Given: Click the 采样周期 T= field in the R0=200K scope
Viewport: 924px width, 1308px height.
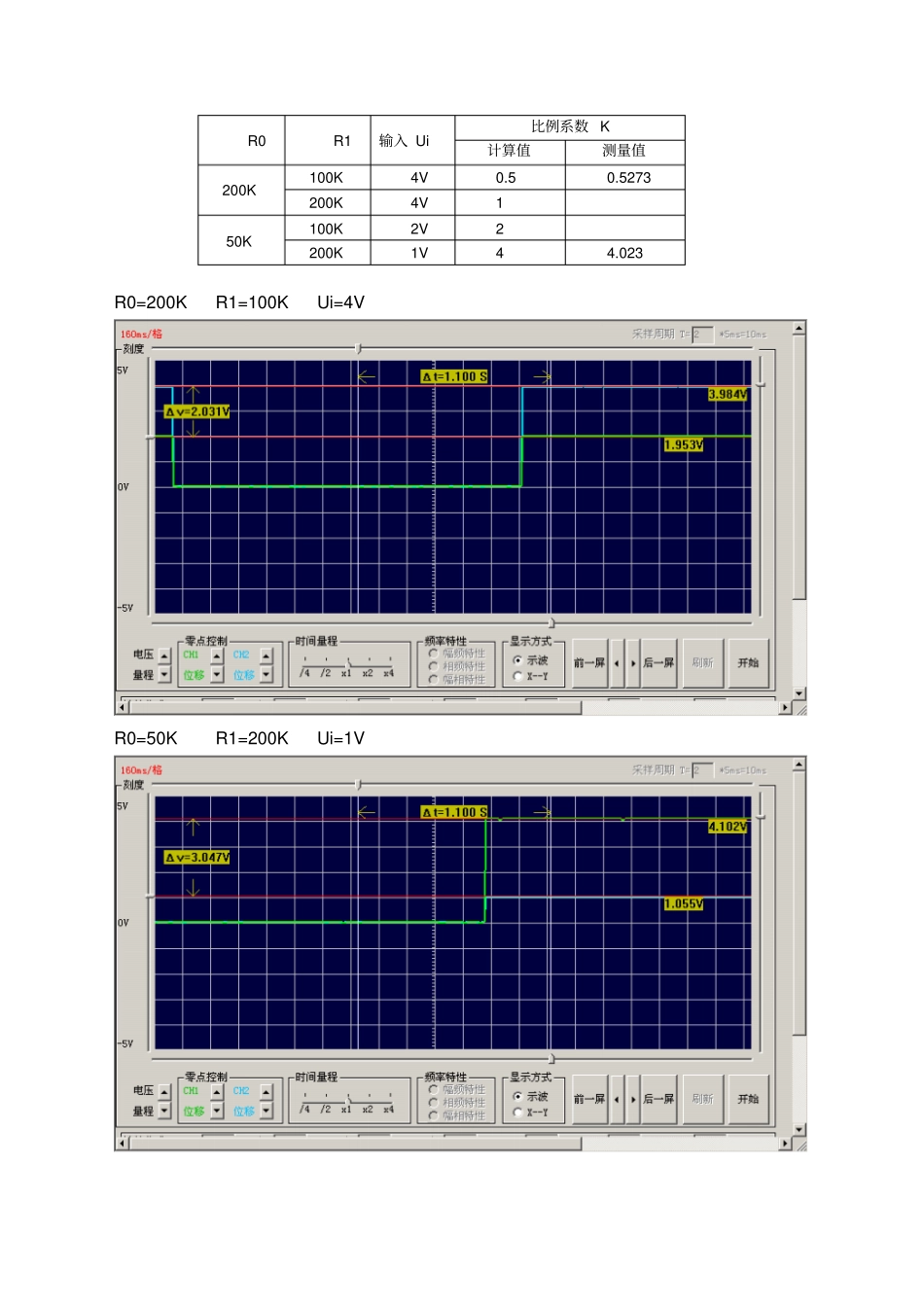Looking at the screenshot, I should 702,335.
